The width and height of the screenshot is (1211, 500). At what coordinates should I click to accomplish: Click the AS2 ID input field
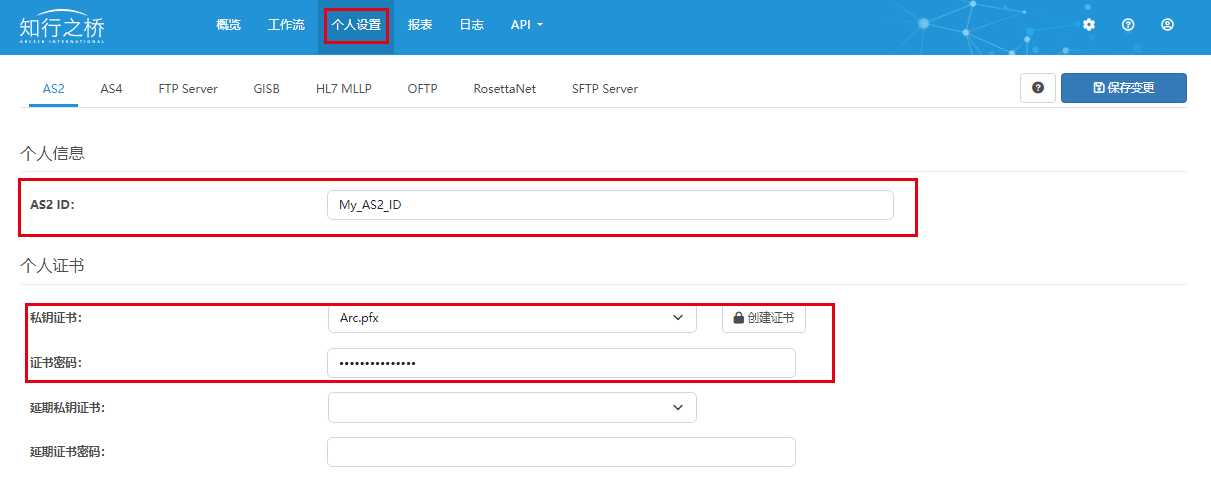609,205
